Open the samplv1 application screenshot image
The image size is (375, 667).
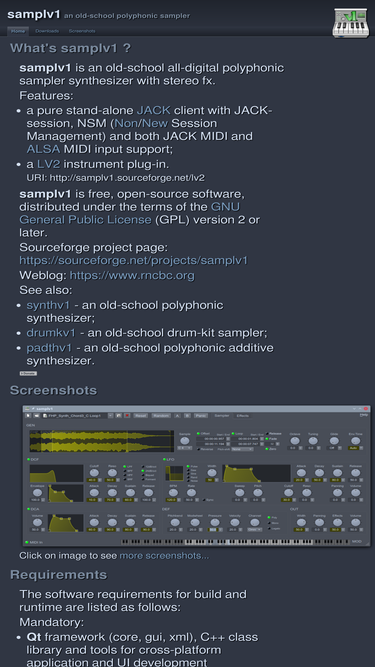click(196, 476)
